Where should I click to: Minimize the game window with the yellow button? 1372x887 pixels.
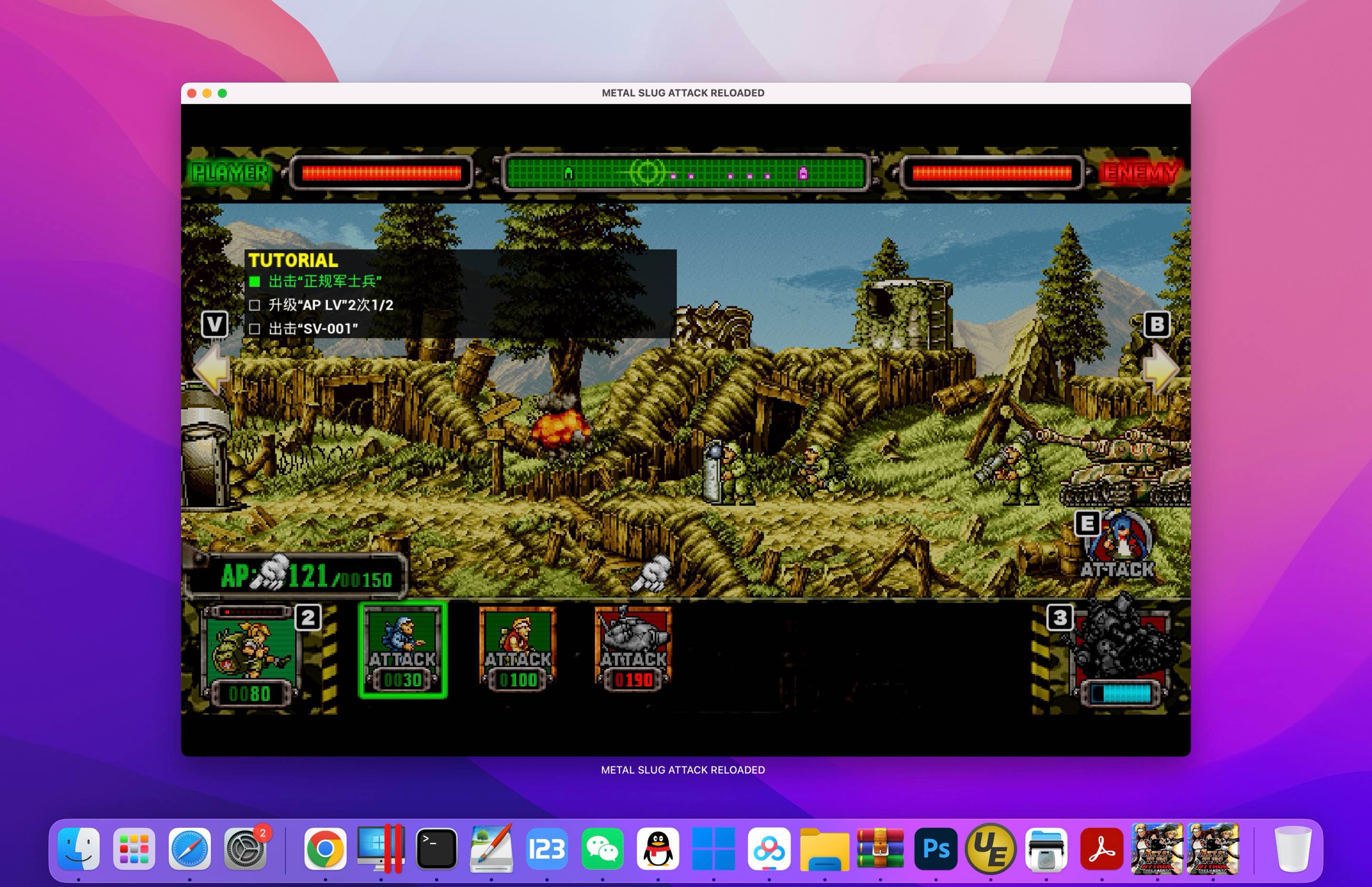point(207,93)
